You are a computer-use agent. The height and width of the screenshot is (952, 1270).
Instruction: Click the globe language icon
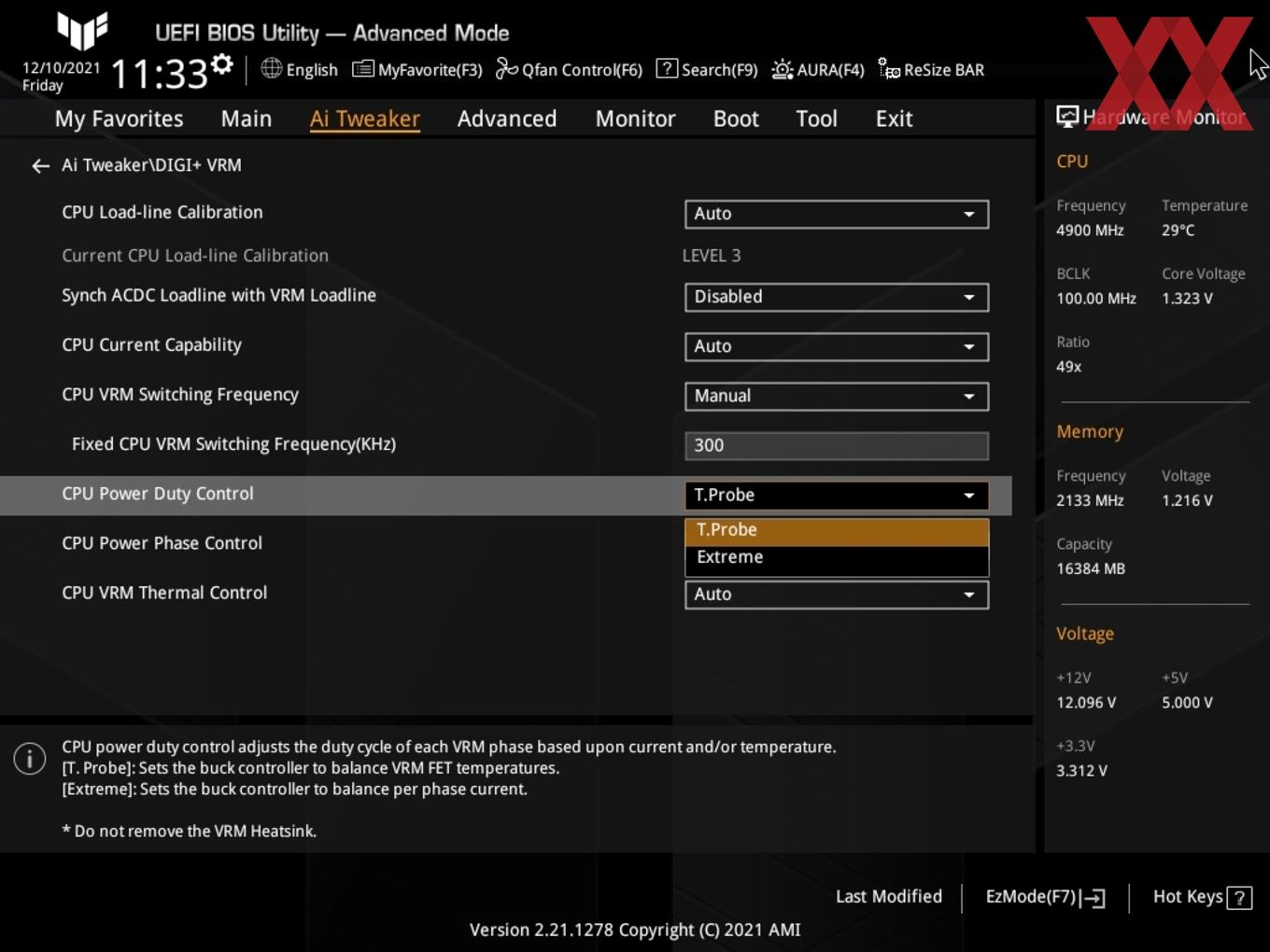point(271,68)
